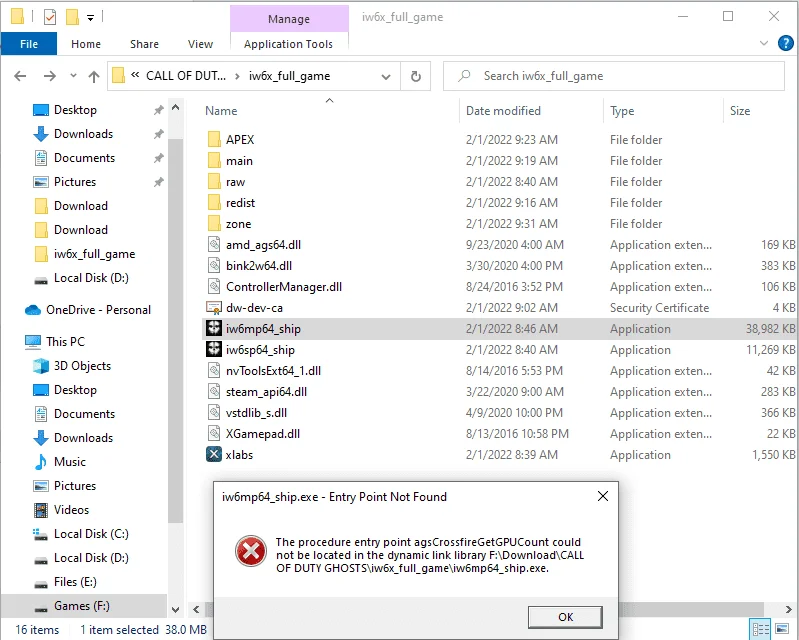Viewport: 799px width, 640px height.
Task: Click the Properties quick access toolbar icon
Action: tap(50, 17)
